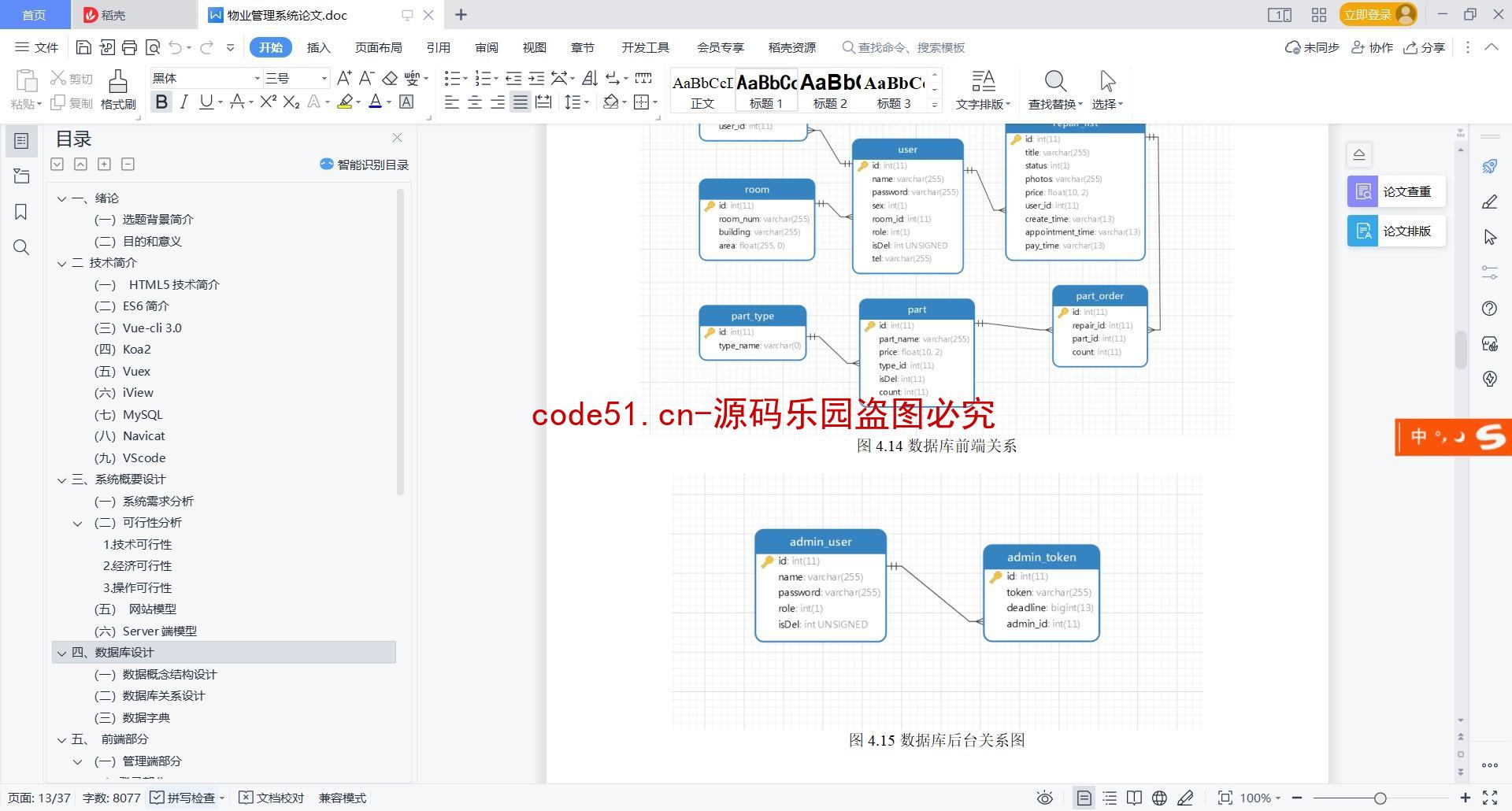This screenshot has width=1512, height=811.
Task: Open the 审阅 ribbon tab
Action: [x=487, y=47]
